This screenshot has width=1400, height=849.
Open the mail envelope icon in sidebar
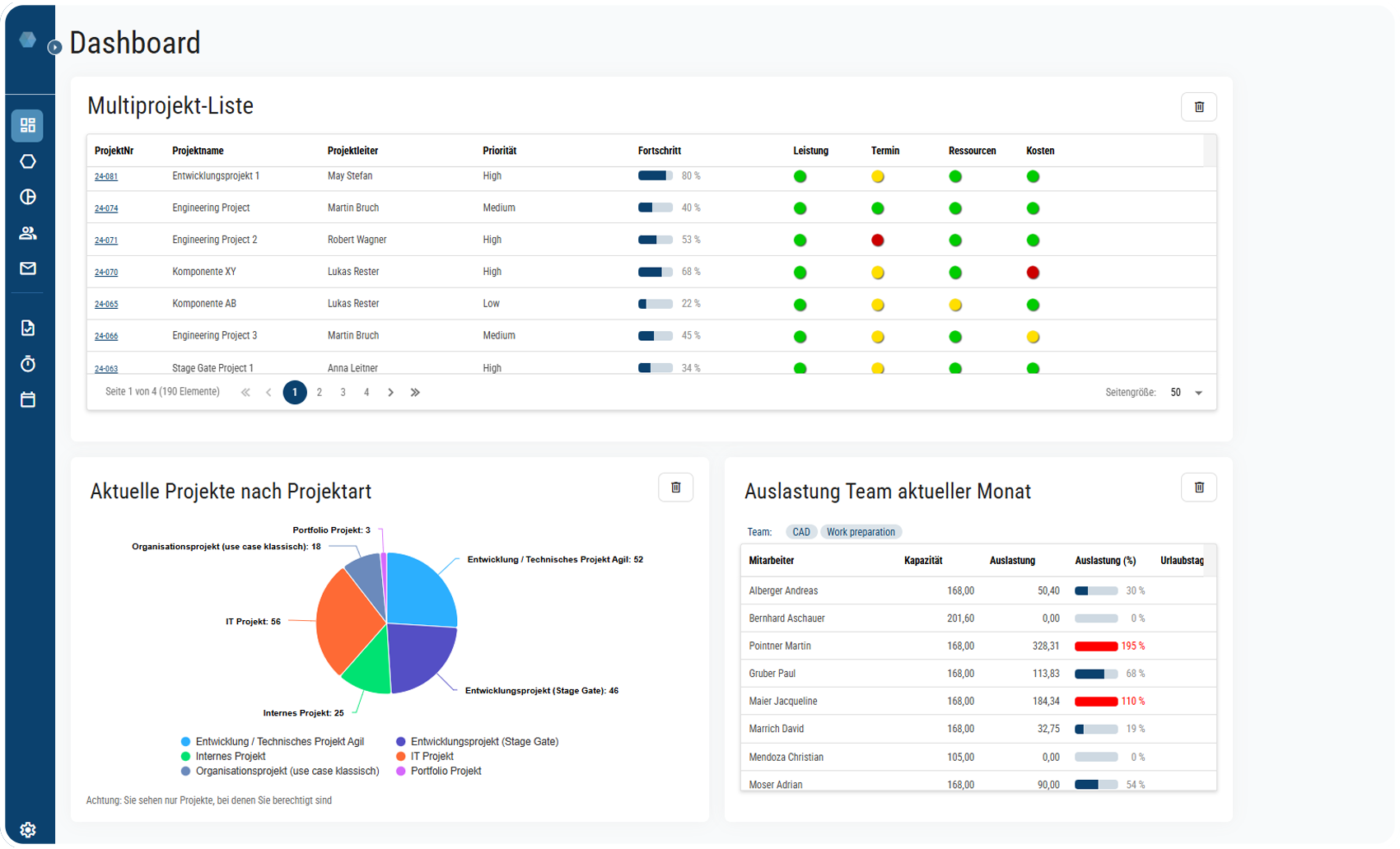click(x=27, y=268)
